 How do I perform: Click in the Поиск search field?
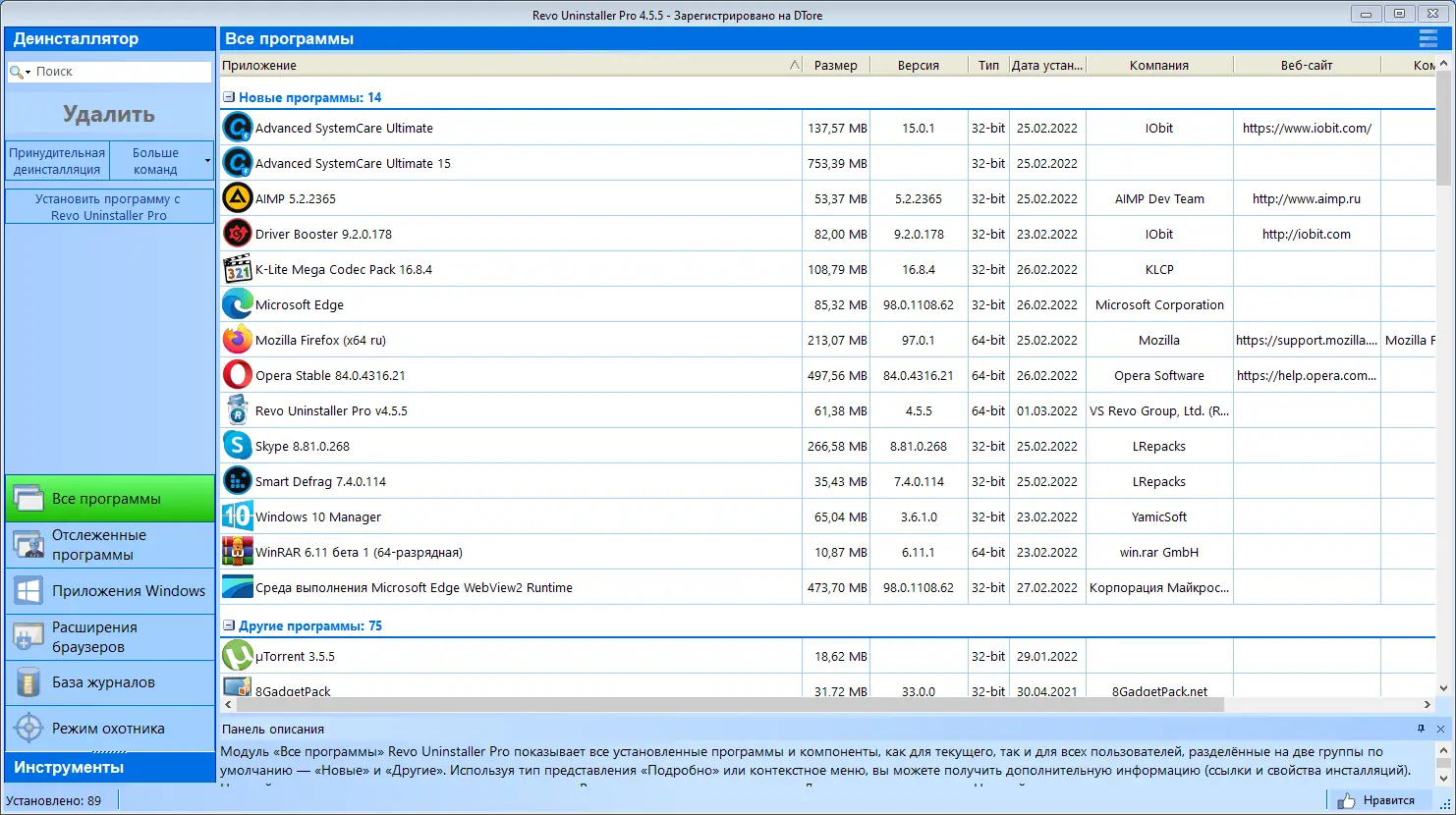[121, 72]
